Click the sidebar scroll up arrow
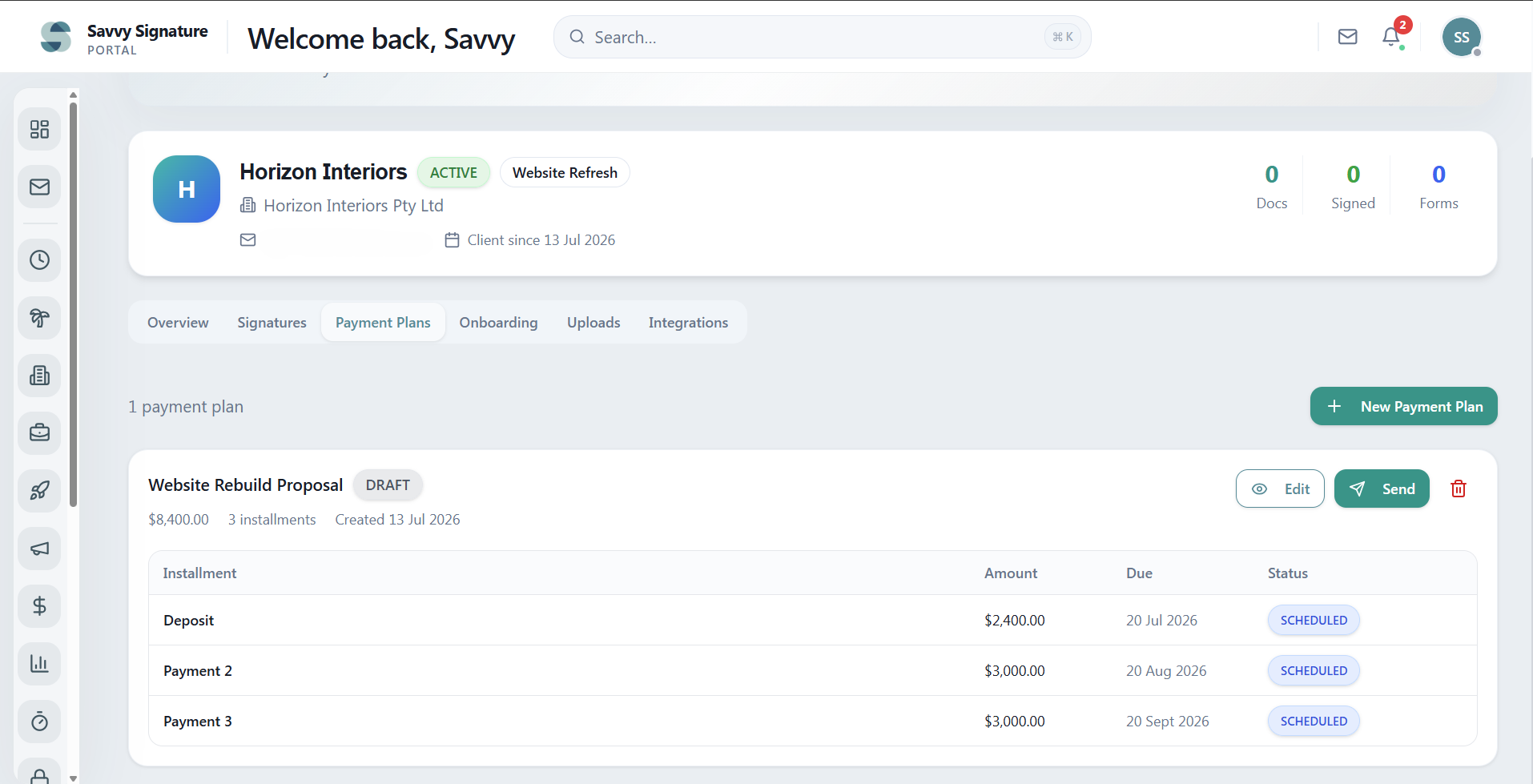This screenshot has width=1533, height=784. point(74,94)
